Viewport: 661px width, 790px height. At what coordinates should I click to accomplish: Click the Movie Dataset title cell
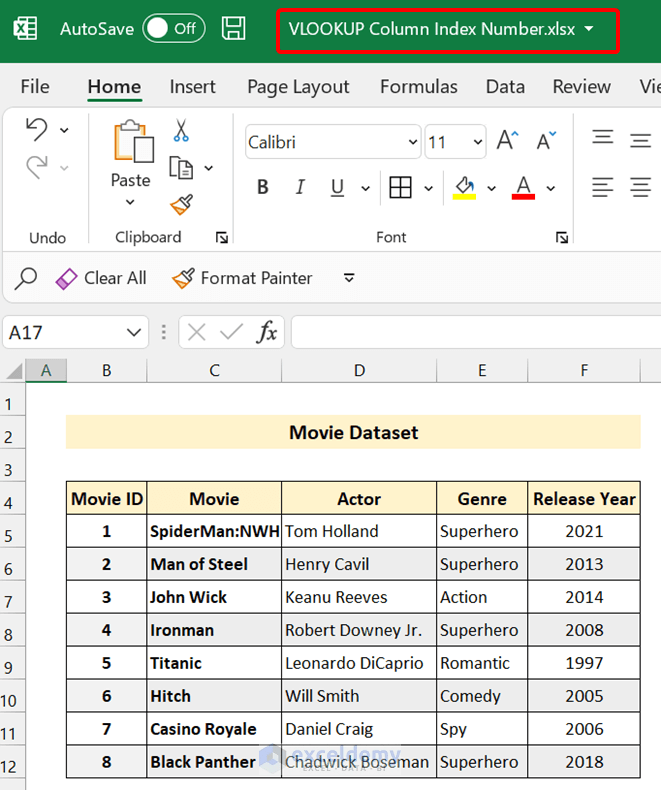[x=353, y=432]
